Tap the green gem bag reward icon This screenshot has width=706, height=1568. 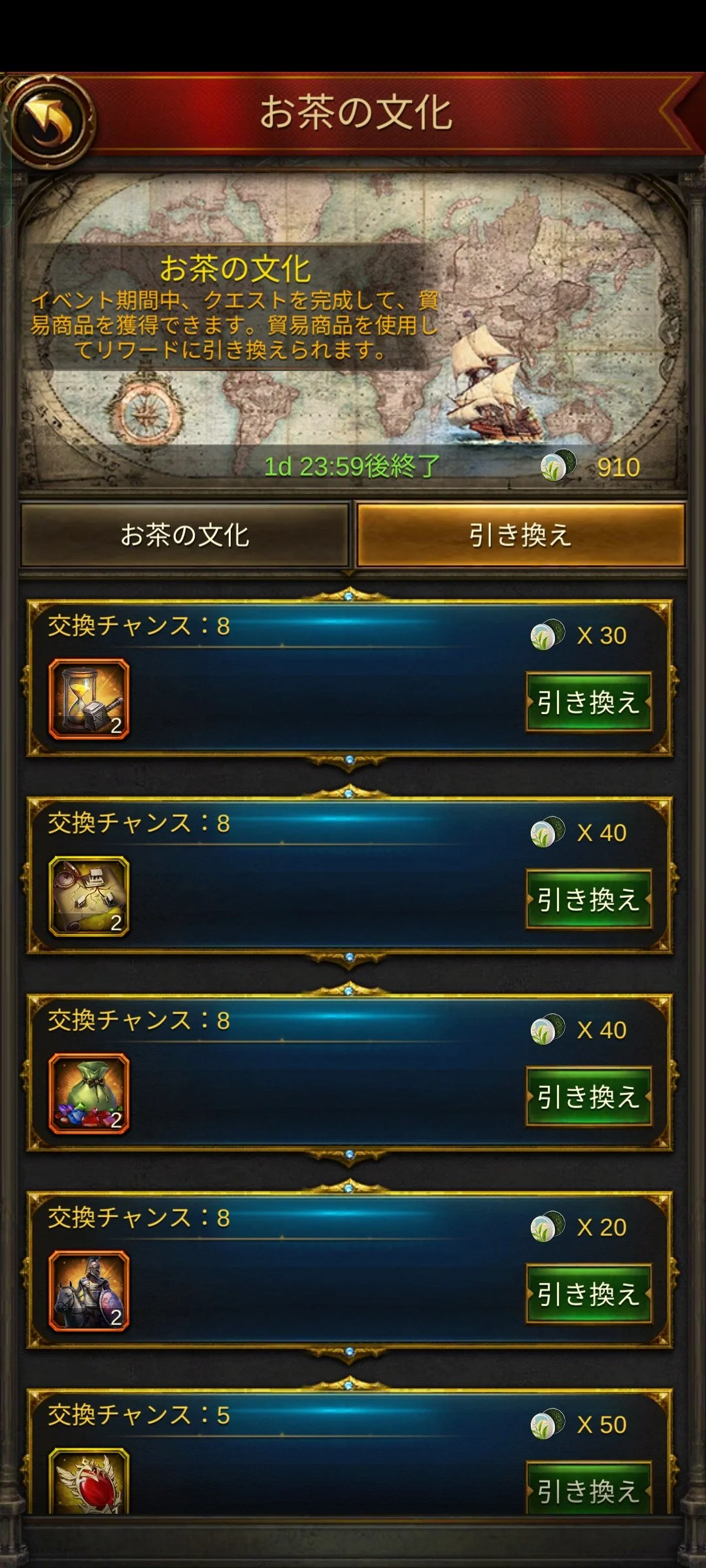(x=89, y=1094)
